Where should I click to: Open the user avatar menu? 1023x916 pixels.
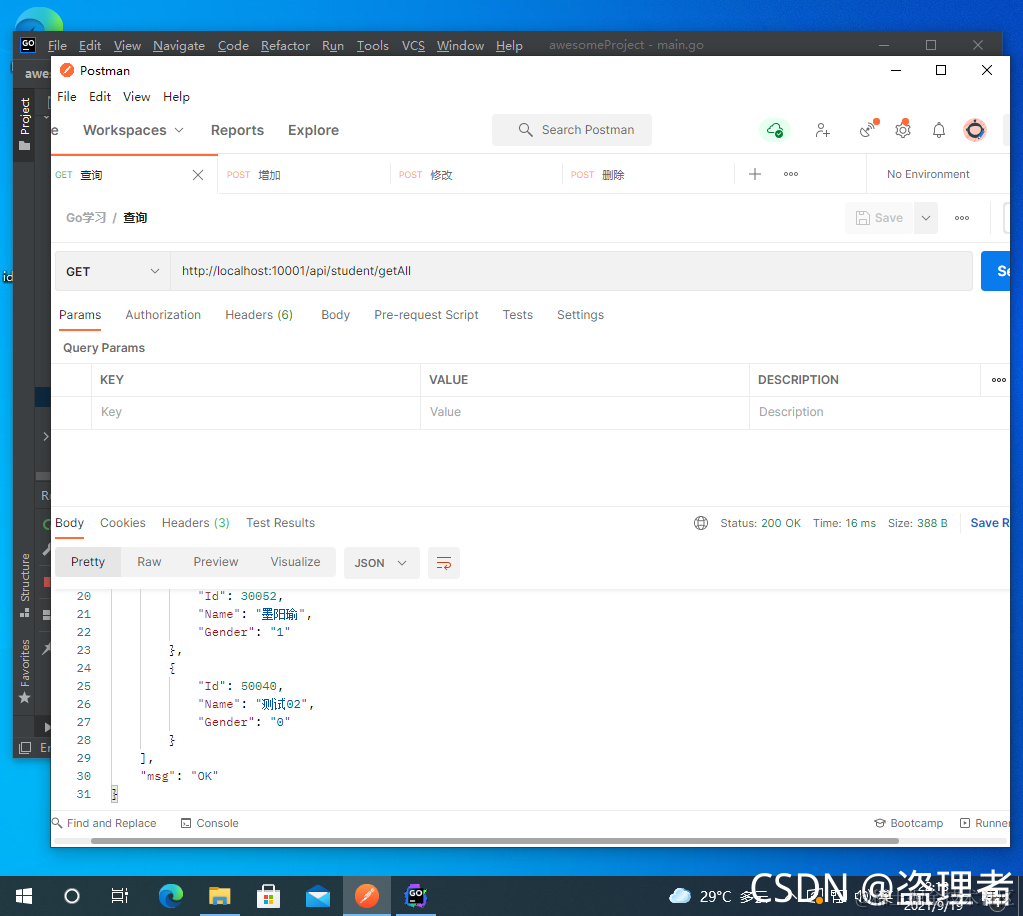[975, 130]
